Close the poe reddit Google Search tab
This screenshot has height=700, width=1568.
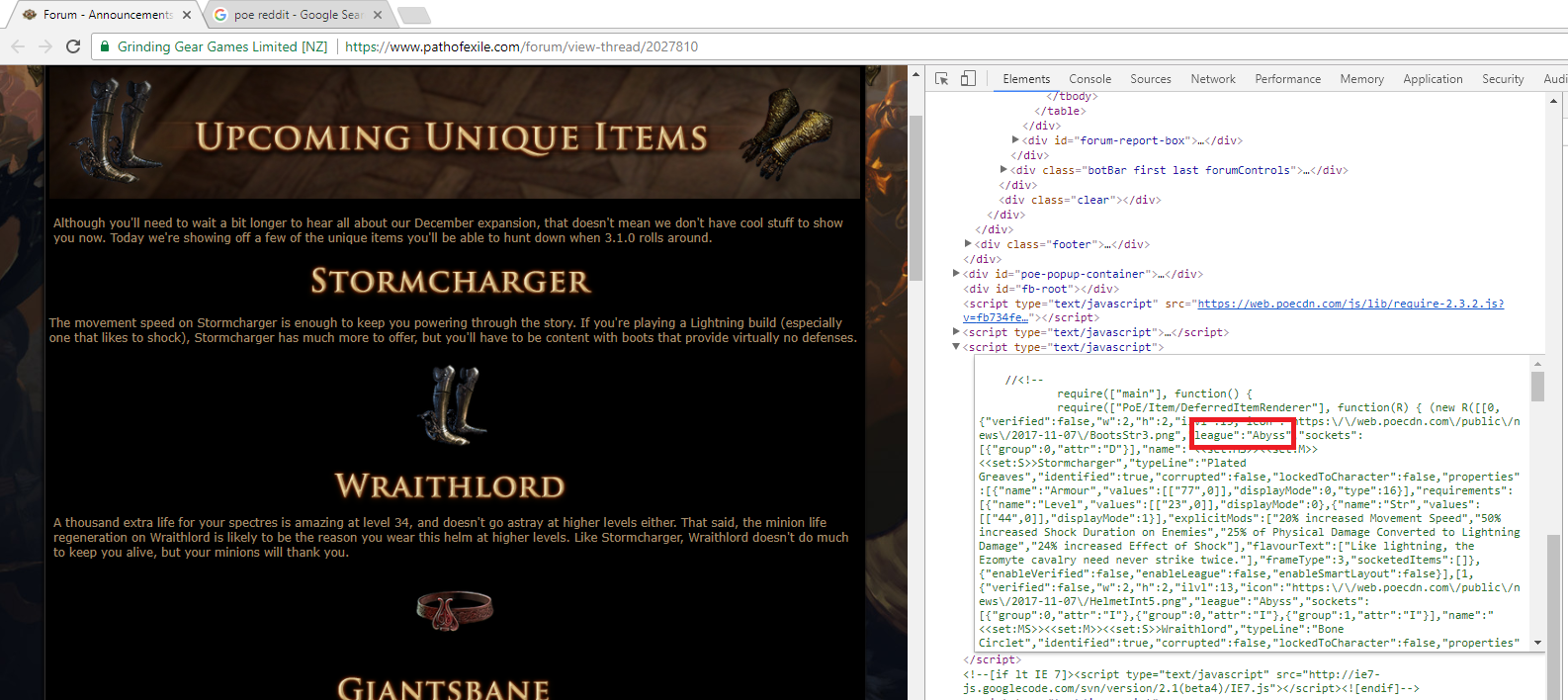(378, 15)
